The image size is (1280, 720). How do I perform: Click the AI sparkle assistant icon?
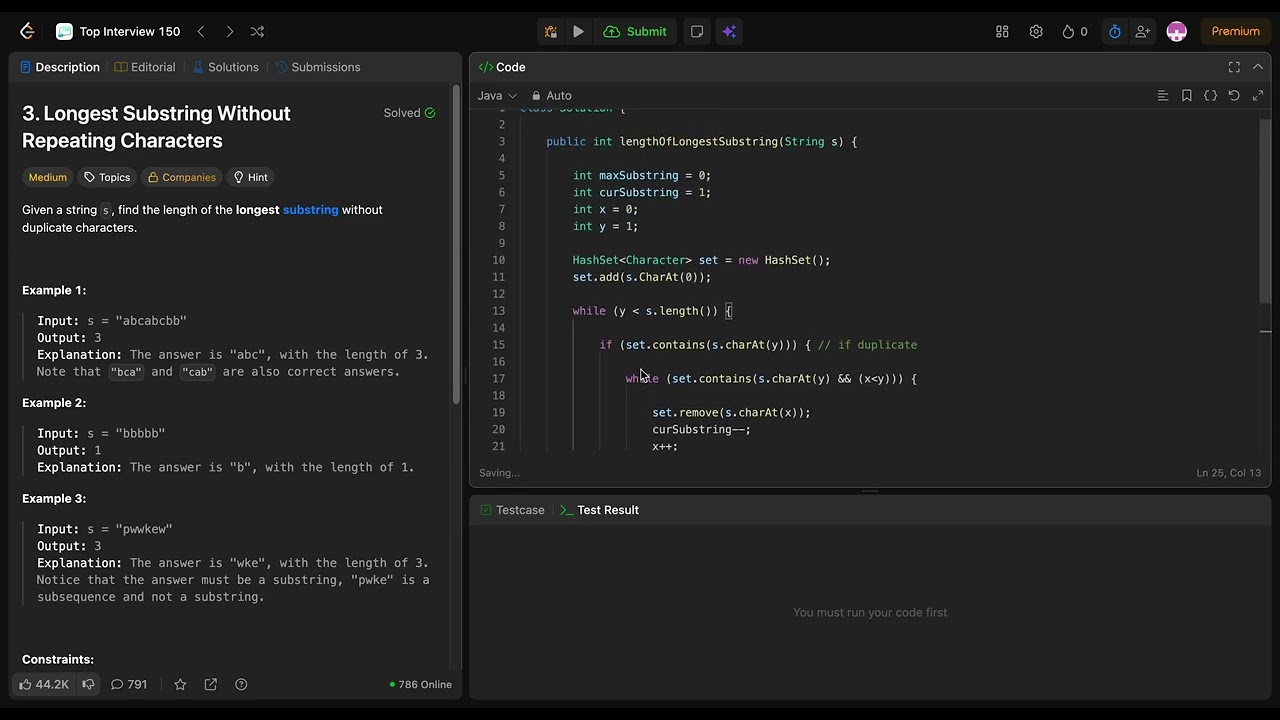click(729, 31)
